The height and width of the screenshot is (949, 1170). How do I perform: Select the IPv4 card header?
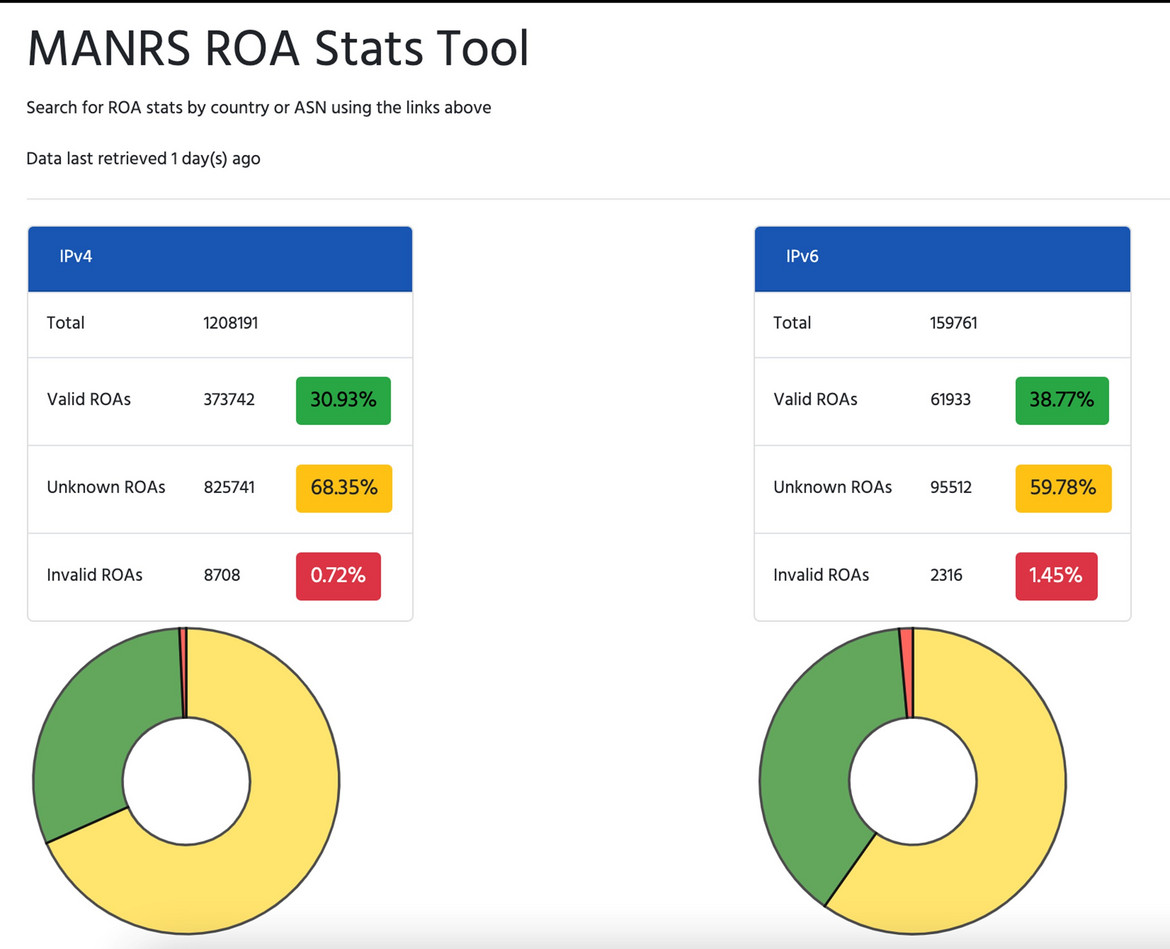click(220, 258)
